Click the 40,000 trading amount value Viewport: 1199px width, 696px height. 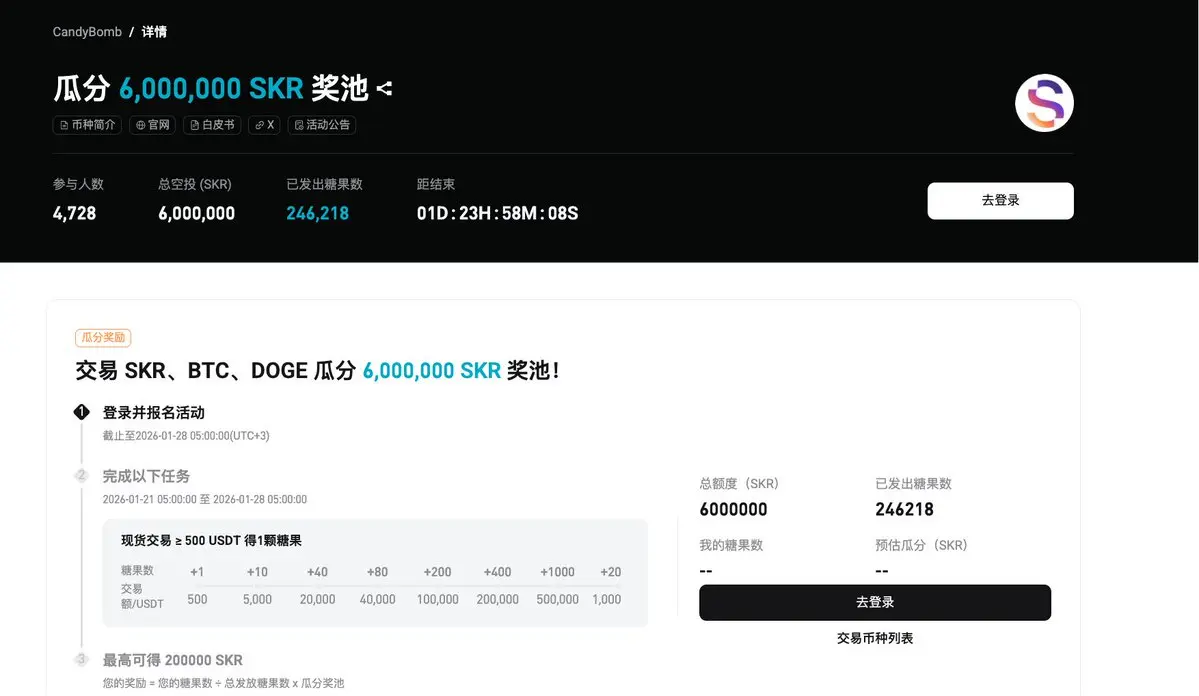click(378, 600)
